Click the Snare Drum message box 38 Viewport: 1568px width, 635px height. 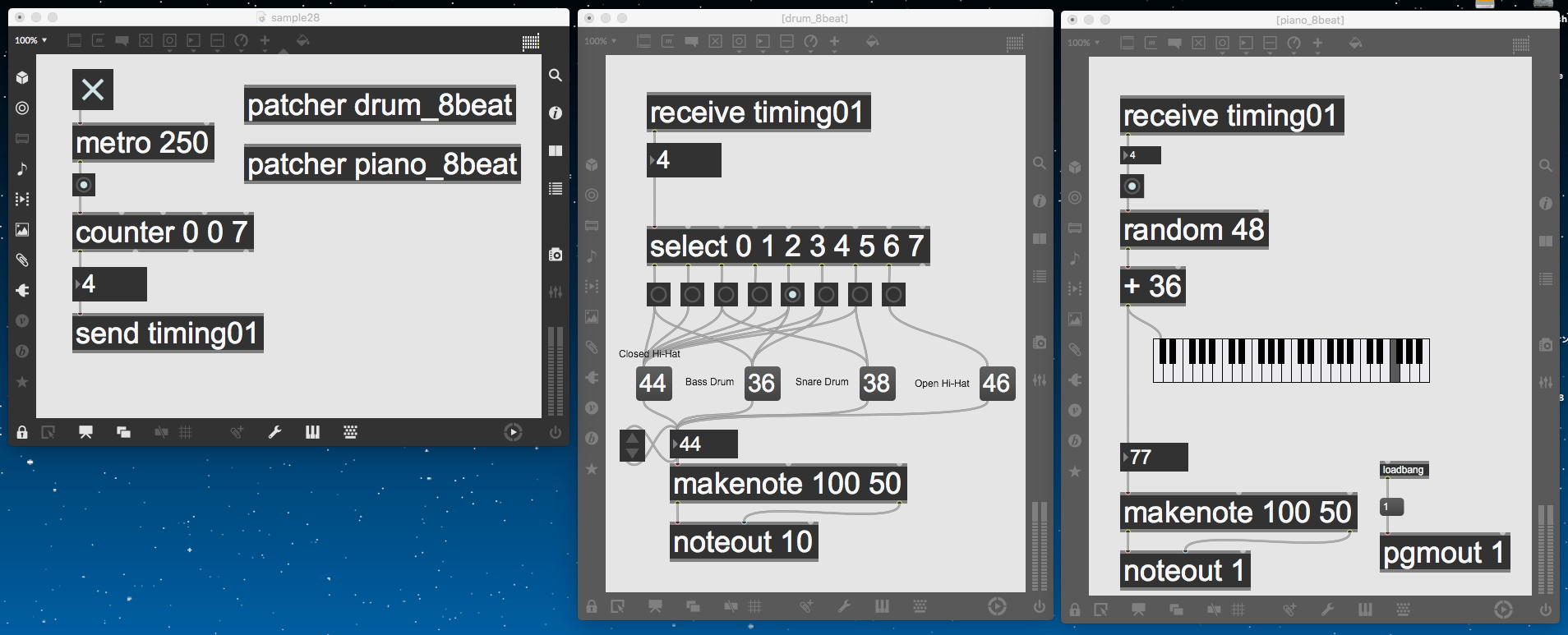(x=877, y=384)
